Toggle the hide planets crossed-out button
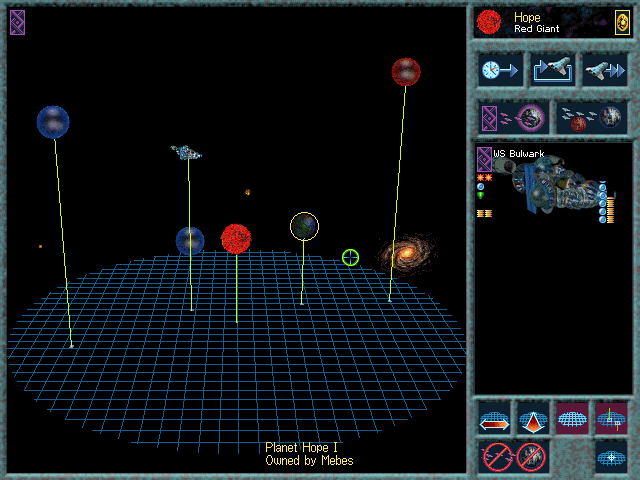Screen dimensions: 640x480 click(531, 457)
